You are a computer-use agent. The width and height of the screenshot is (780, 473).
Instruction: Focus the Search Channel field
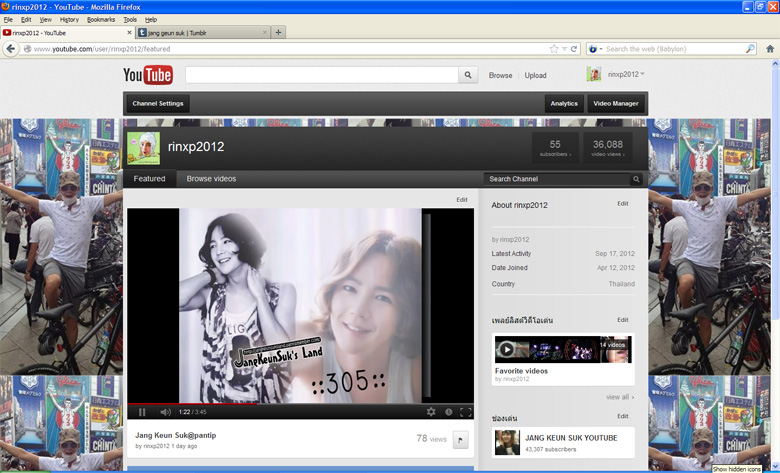[x=557, y=179]
